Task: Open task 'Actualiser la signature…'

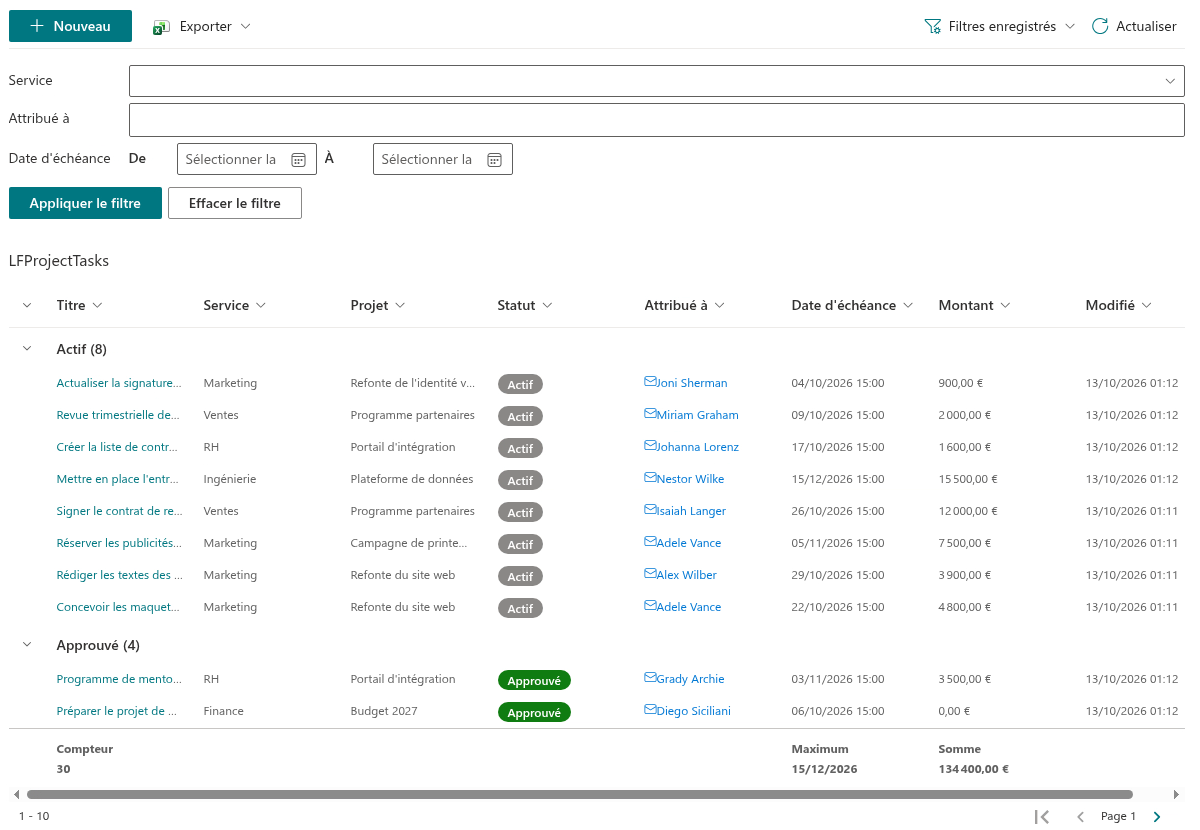Action: [119, 383]
